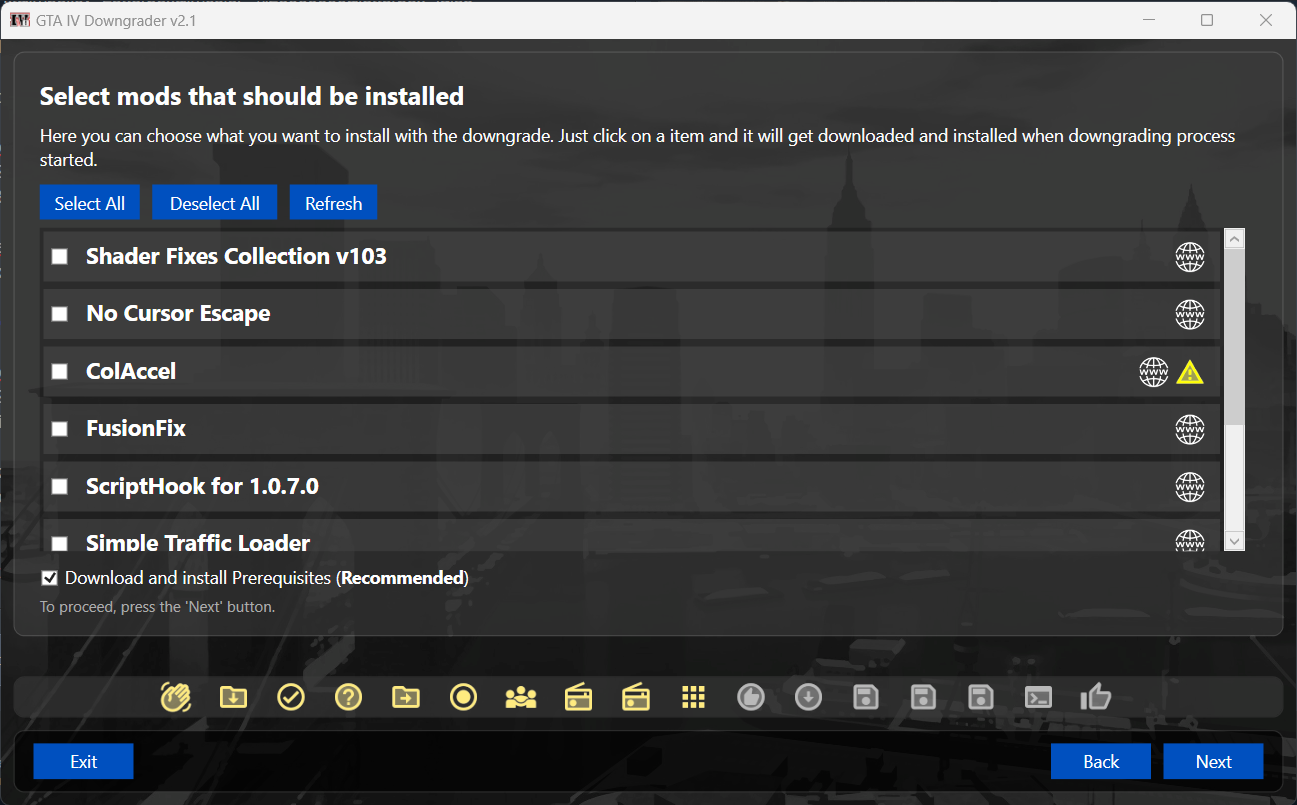Image resolution: width=1297 pixels, height=805 pixels.
Task: Click the 'No Cursor Escape' mod name
Action: [178, 314]
